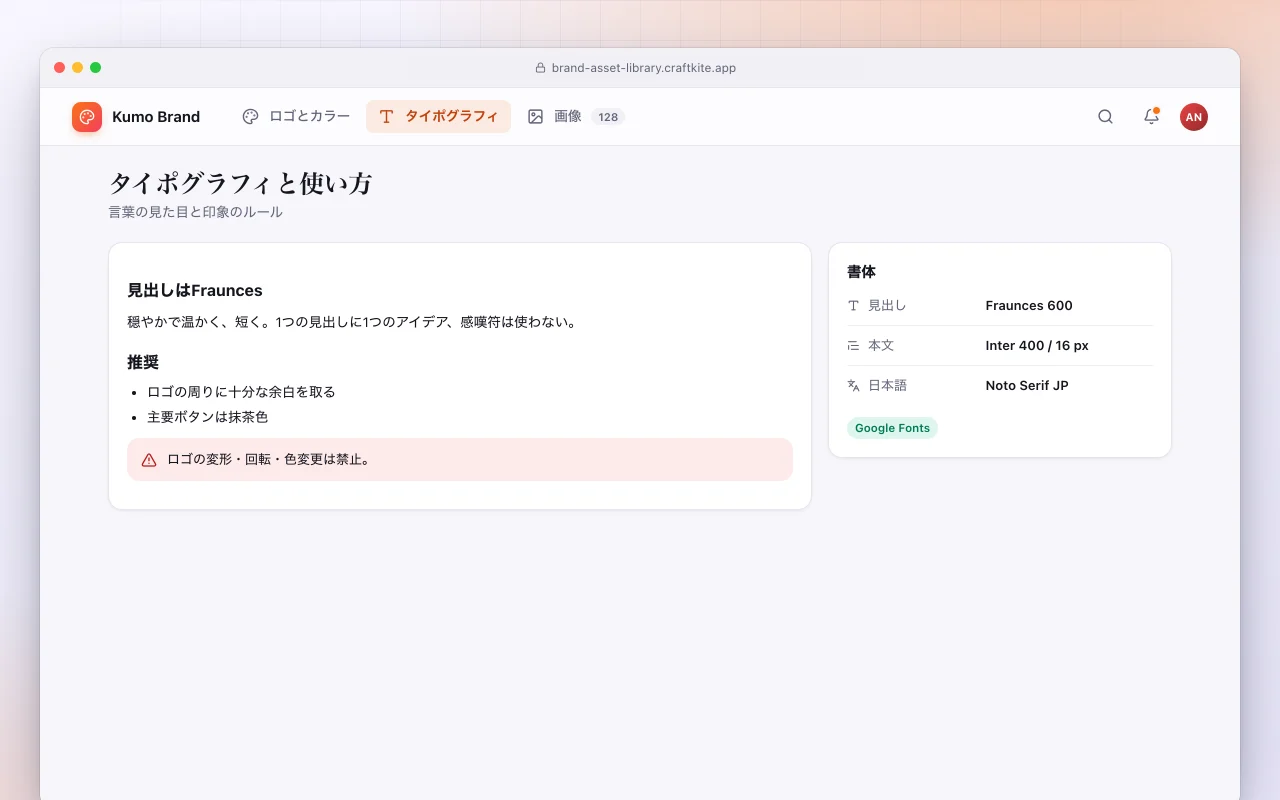Click the value Noto Serif JP

pyautogui.click(x=1027, y=386)
